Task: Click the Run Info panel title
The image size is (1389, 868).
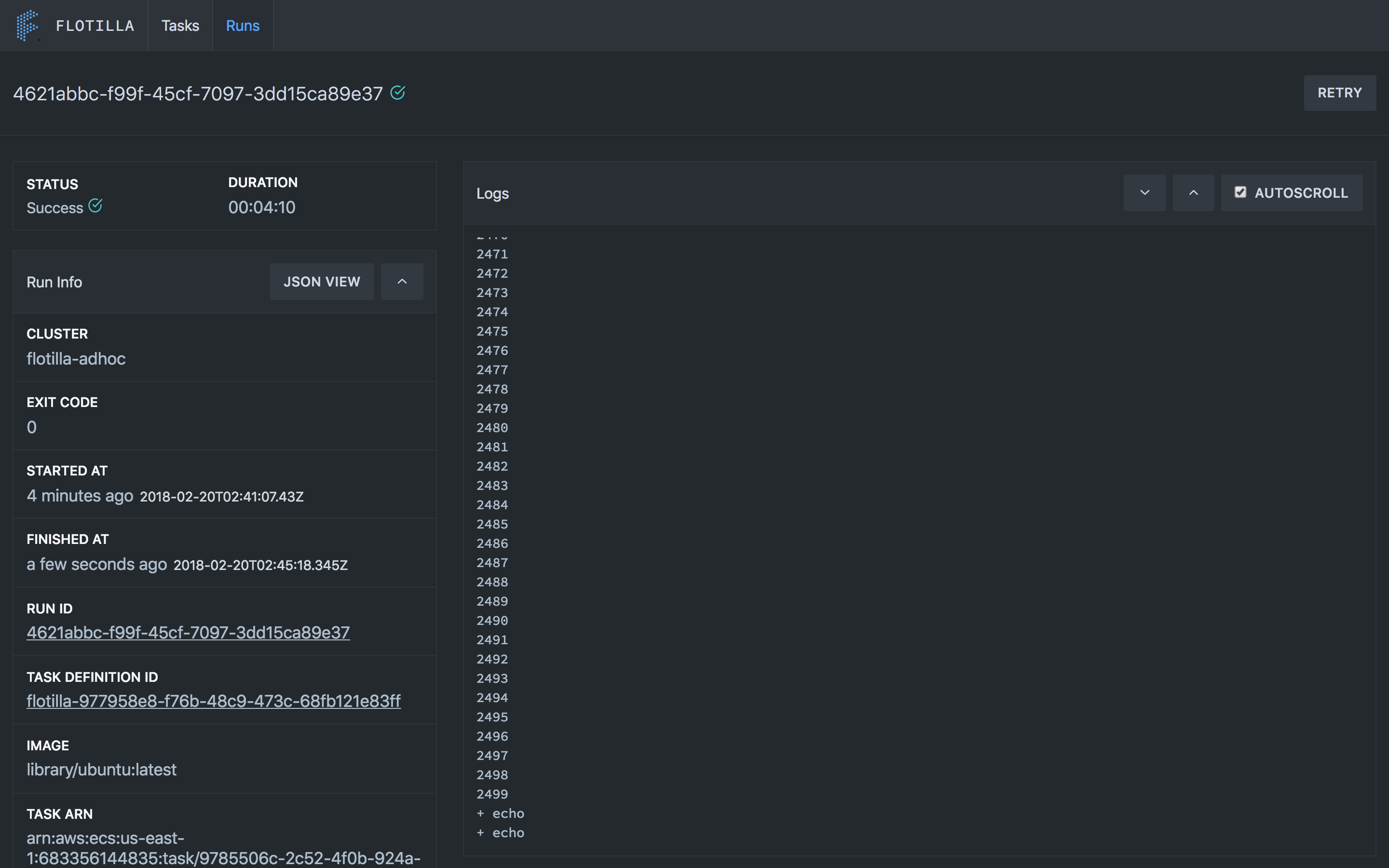Action: [54, 282]
